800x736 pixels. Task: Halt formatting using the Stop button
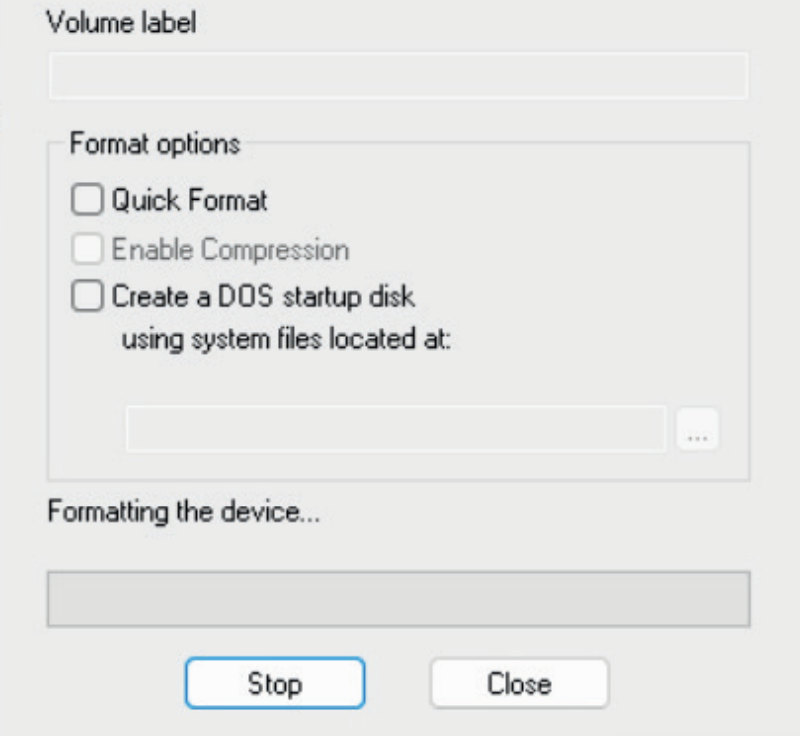275,684
